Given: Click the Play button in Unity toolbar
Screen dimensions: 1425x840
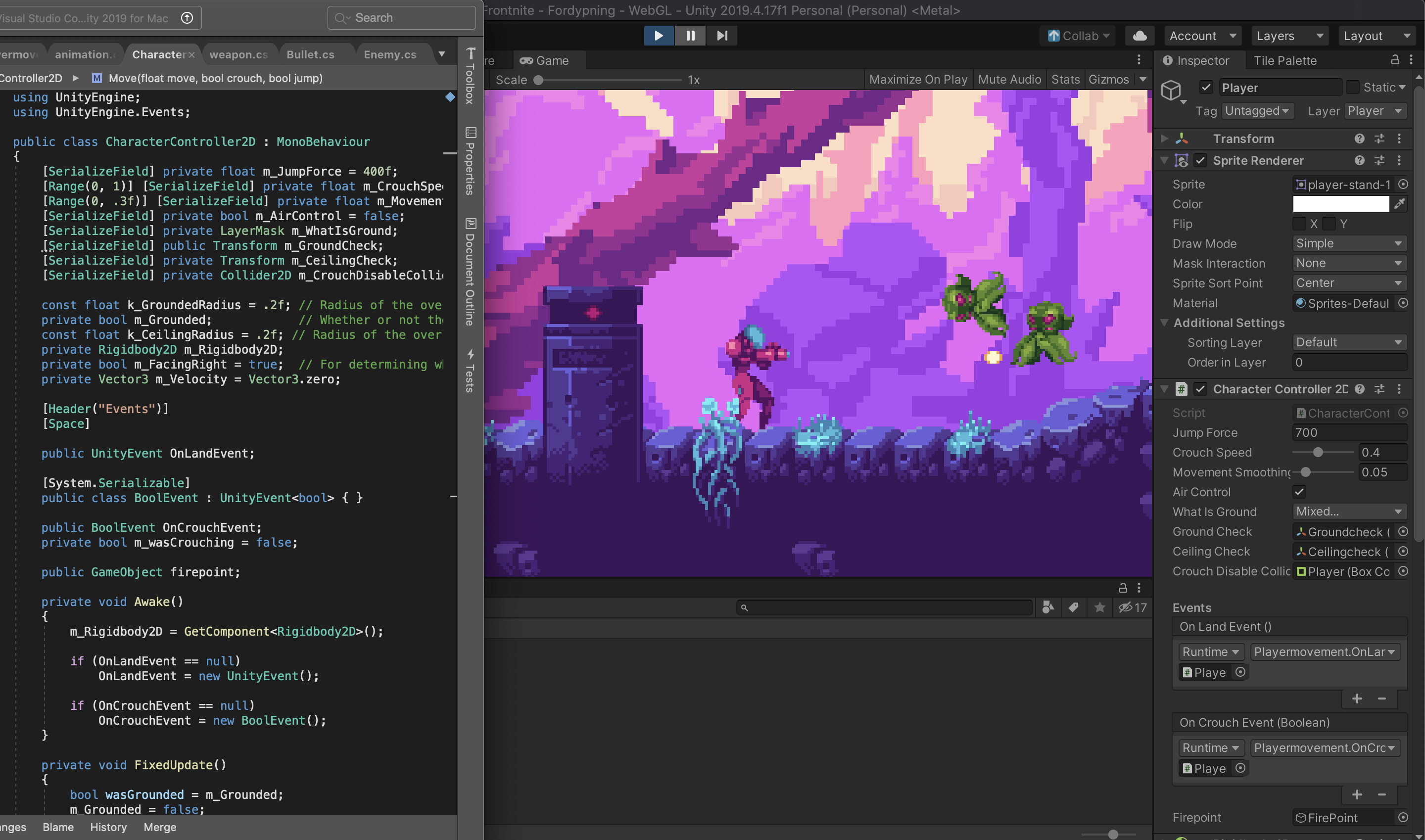Looking at the screenshot, I should click(659, 36).
